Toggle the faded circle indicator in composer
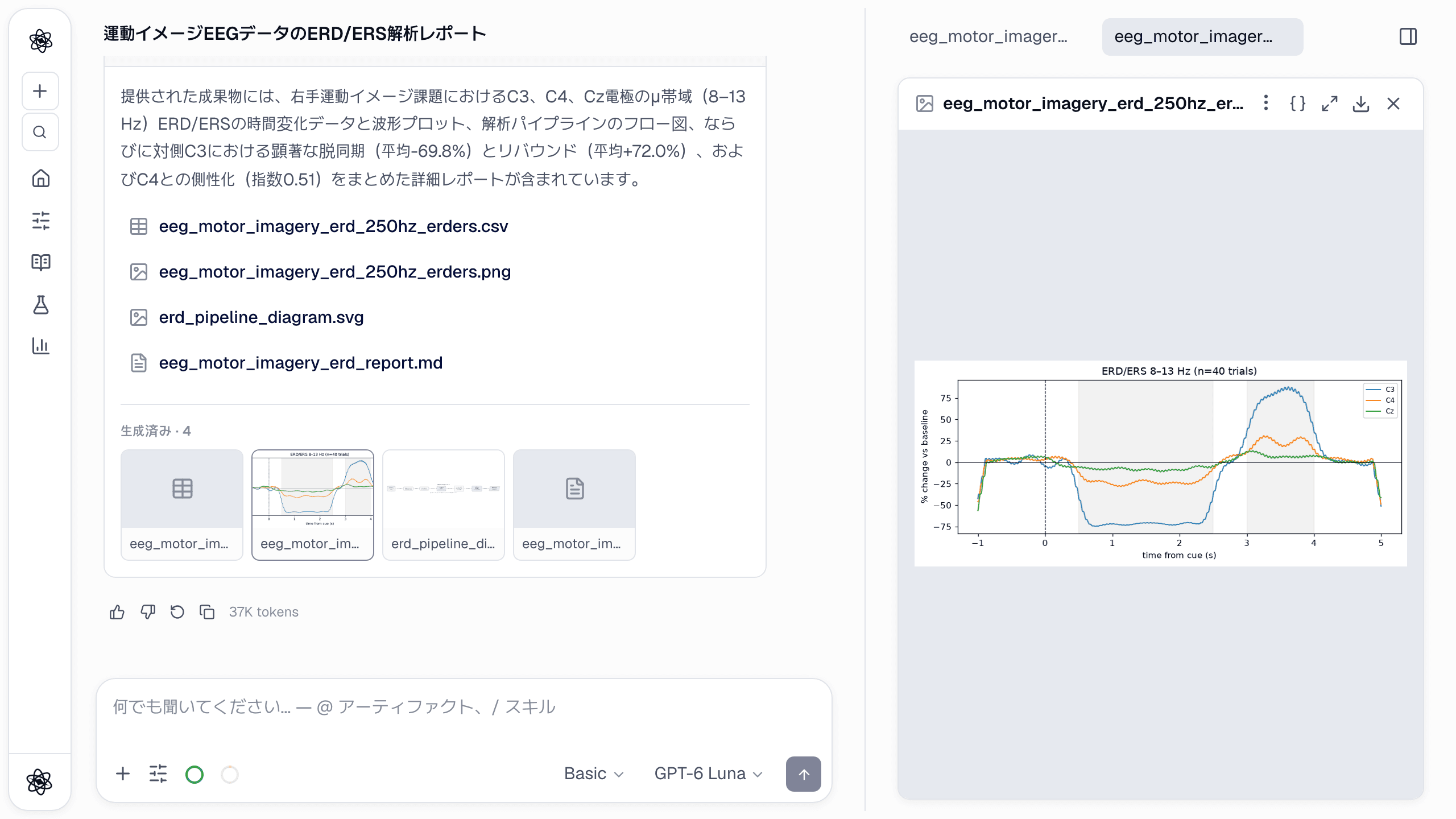Screen dimensions: 1456x819 tap(230, 774)
